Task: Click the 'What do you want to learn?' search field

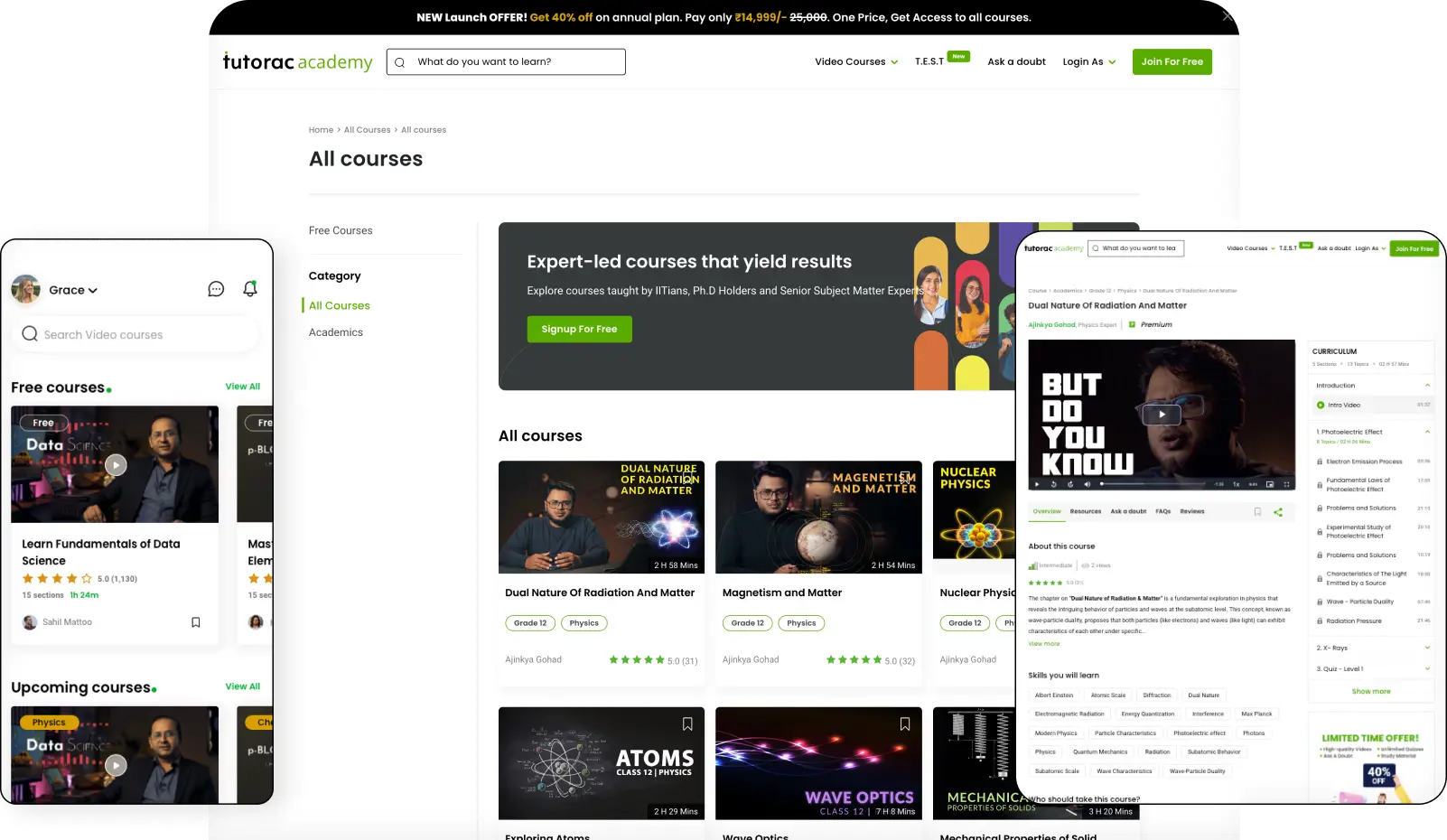Action: pos(506,62)
